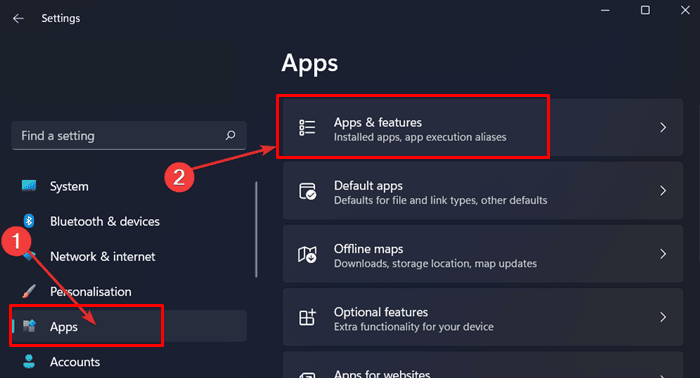Open Apps for websites title
This screenshot has height=378, width=700.
point(382,374)
